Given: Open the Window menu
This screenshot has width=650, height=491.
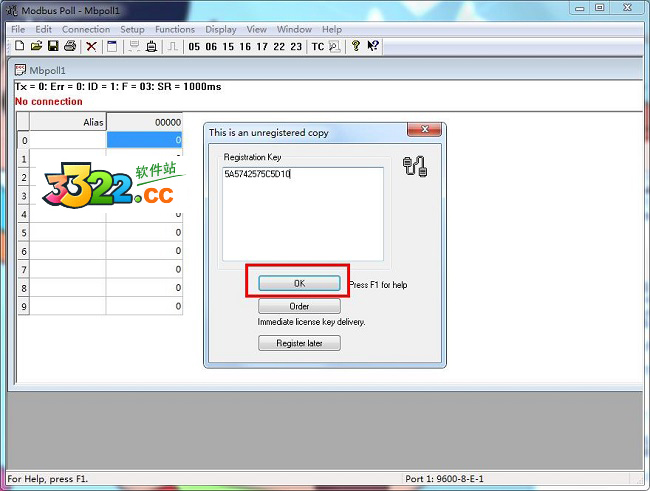Looking at the screenshot, I should point(294,29).
